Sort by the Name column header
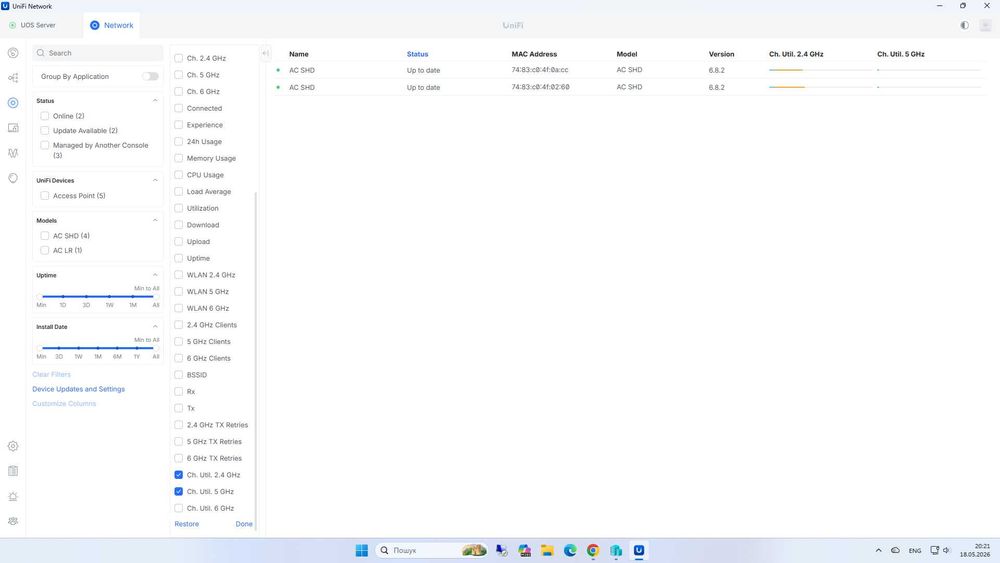The width and height of the screenshot is (1000, 563). pos(298,54)
